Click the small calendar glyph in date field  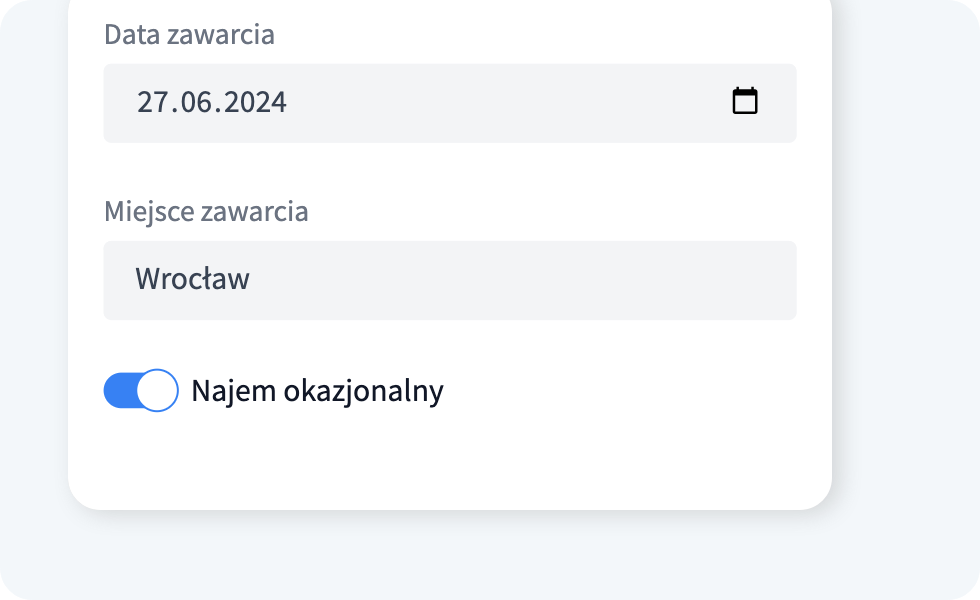(744, 101)
